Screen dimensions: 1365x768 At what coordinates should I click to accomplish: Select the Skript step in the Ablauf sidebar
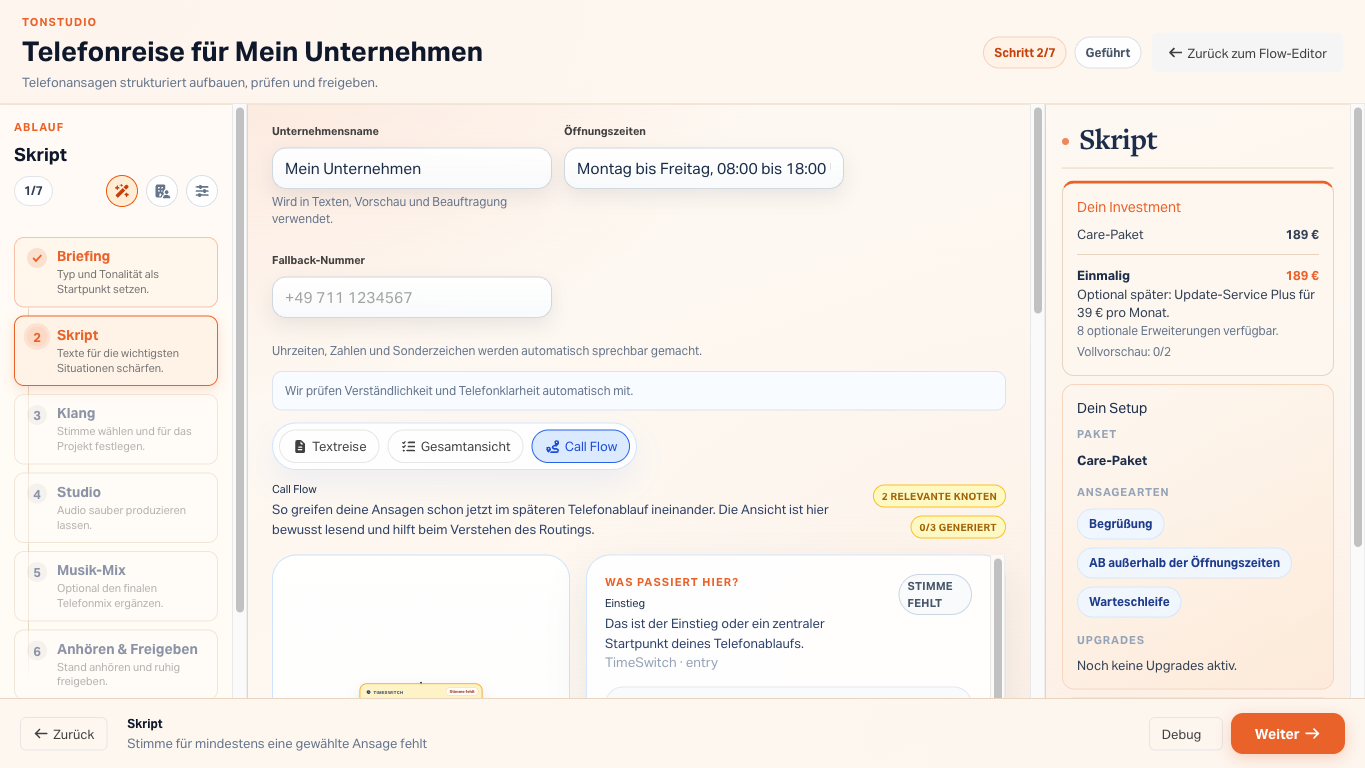coord(114,350)
